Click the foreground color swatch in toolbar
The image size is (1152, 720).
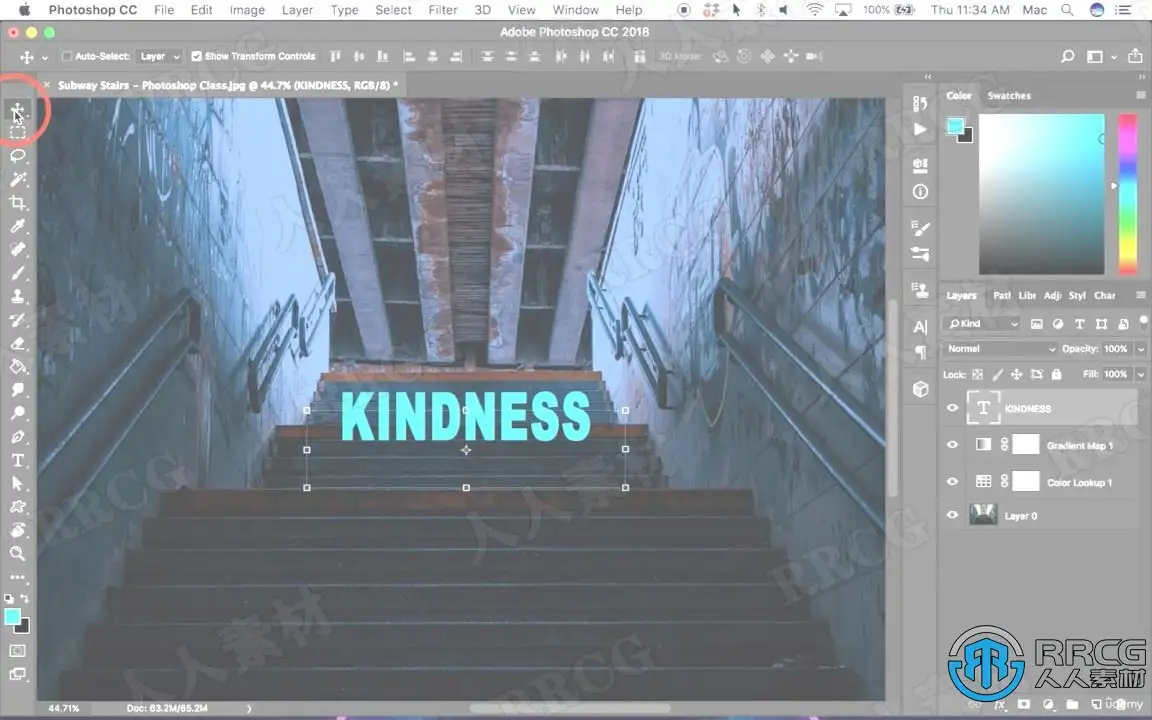pyautogui.click(x=13, y=617)
